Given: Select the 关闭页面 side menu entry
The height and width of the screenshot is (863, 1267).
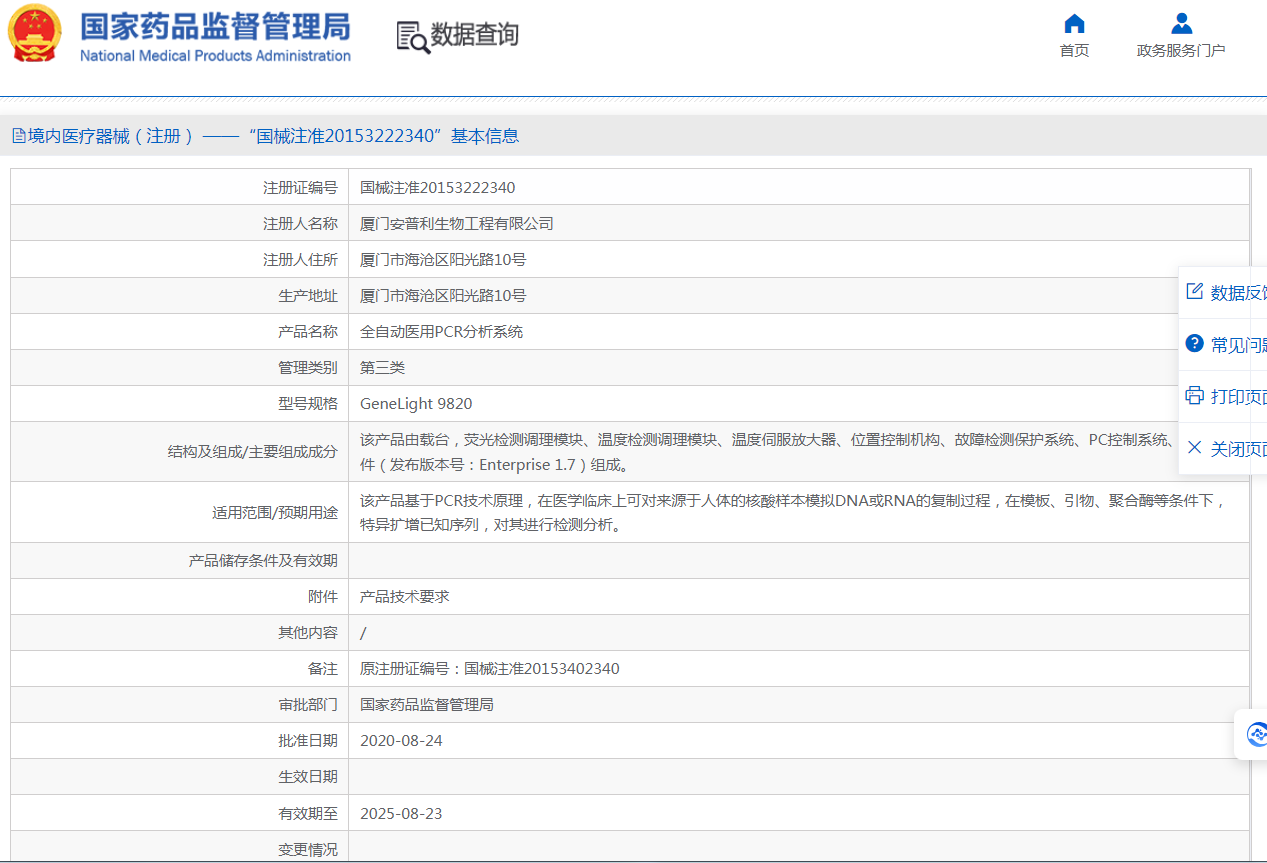Looking at the screenshot, I should click(1223, 449).
